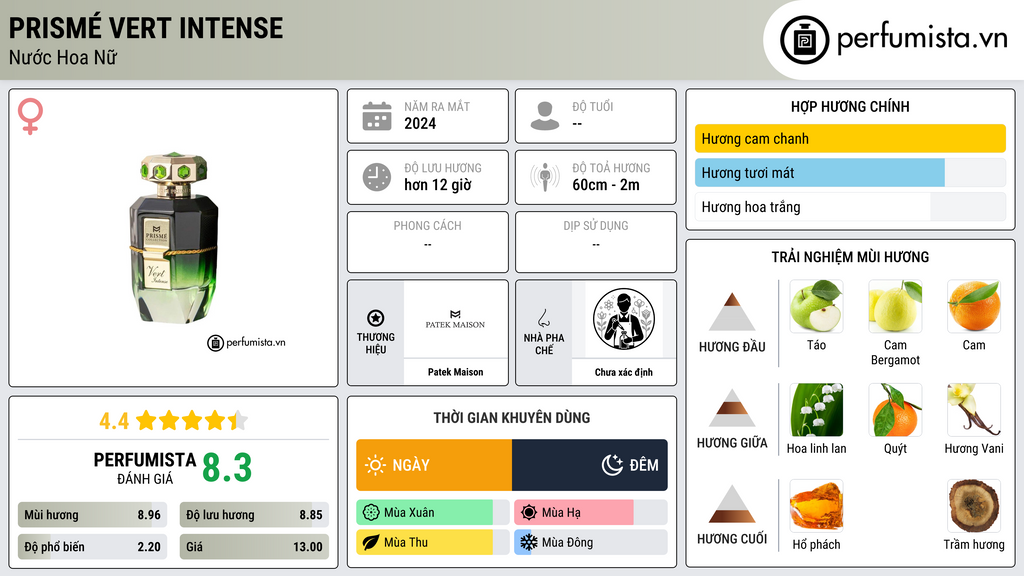Click the calendar icon beside Năm ra mắt
Image resolution: width=1024 pixels, height=576 pixels.
click(377, 116)
